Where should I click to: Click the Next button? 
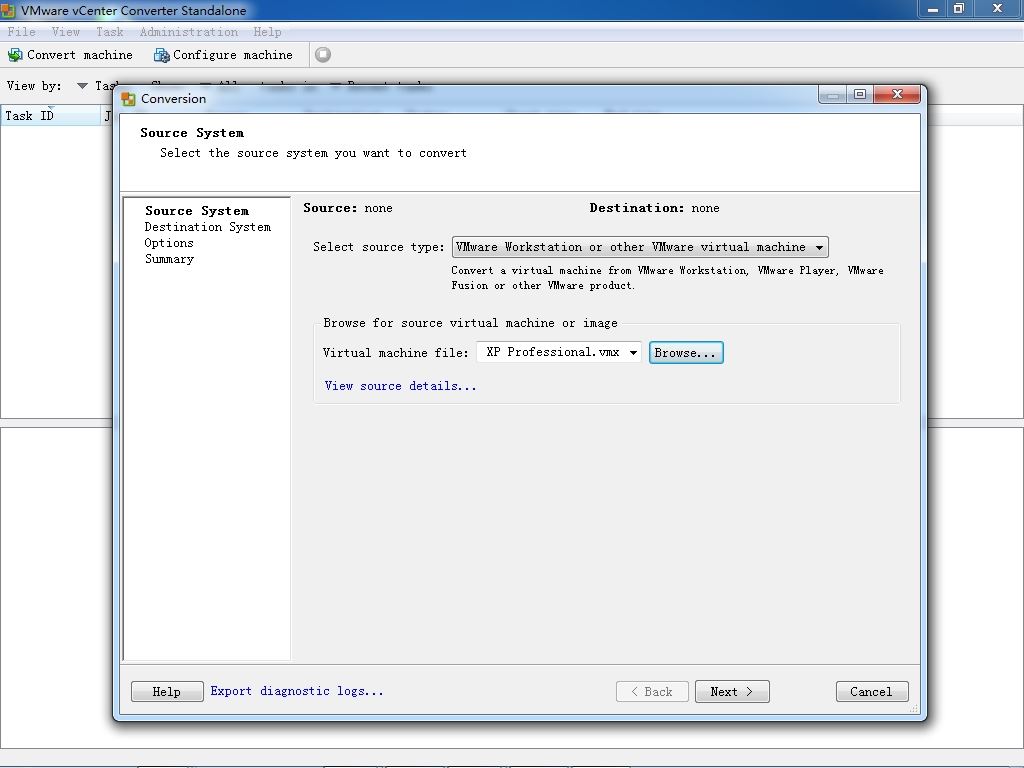tap(732, 692)
